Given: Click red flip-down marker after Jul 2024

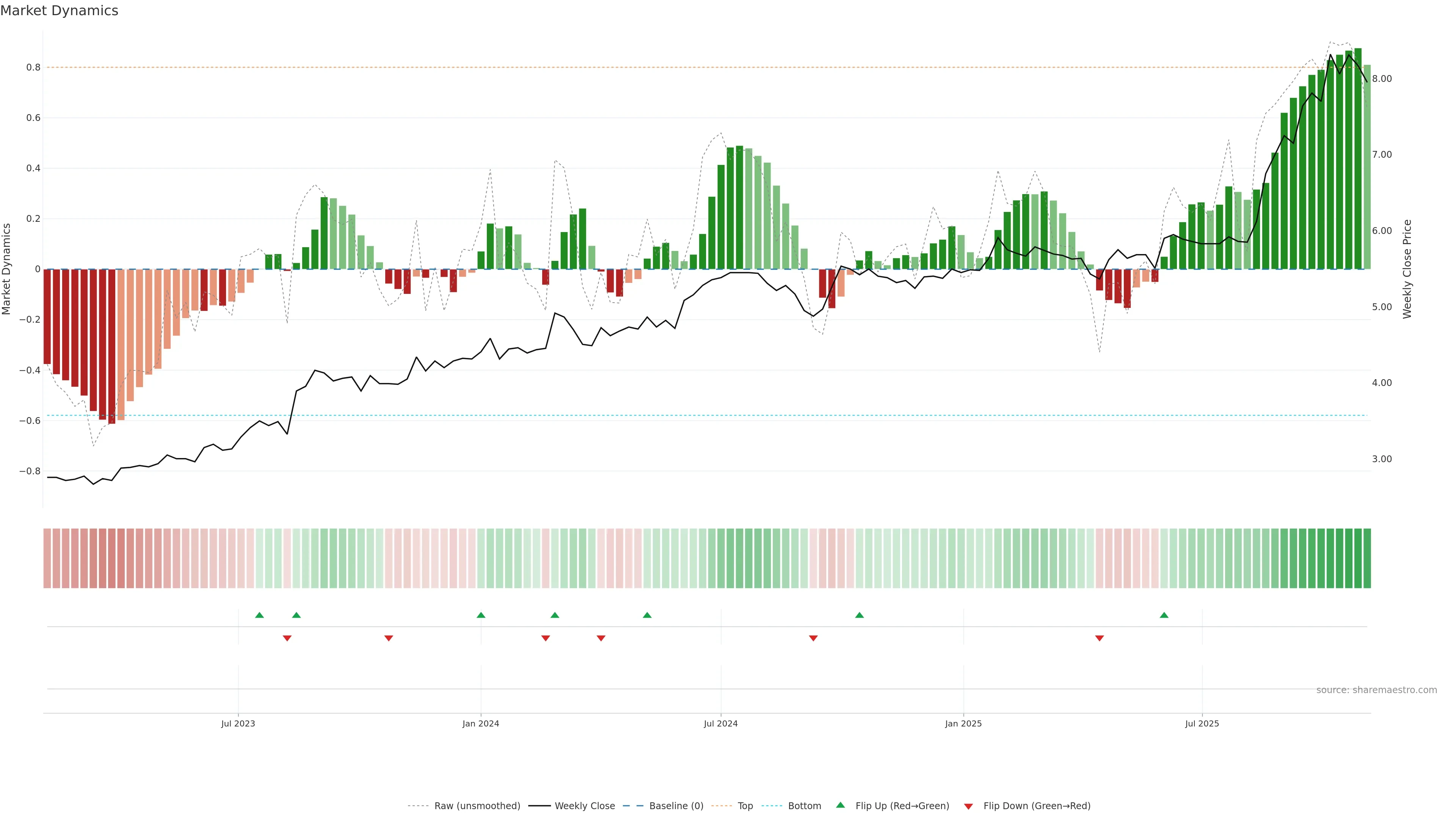Looking at the screenshot, I should [813, 638].
